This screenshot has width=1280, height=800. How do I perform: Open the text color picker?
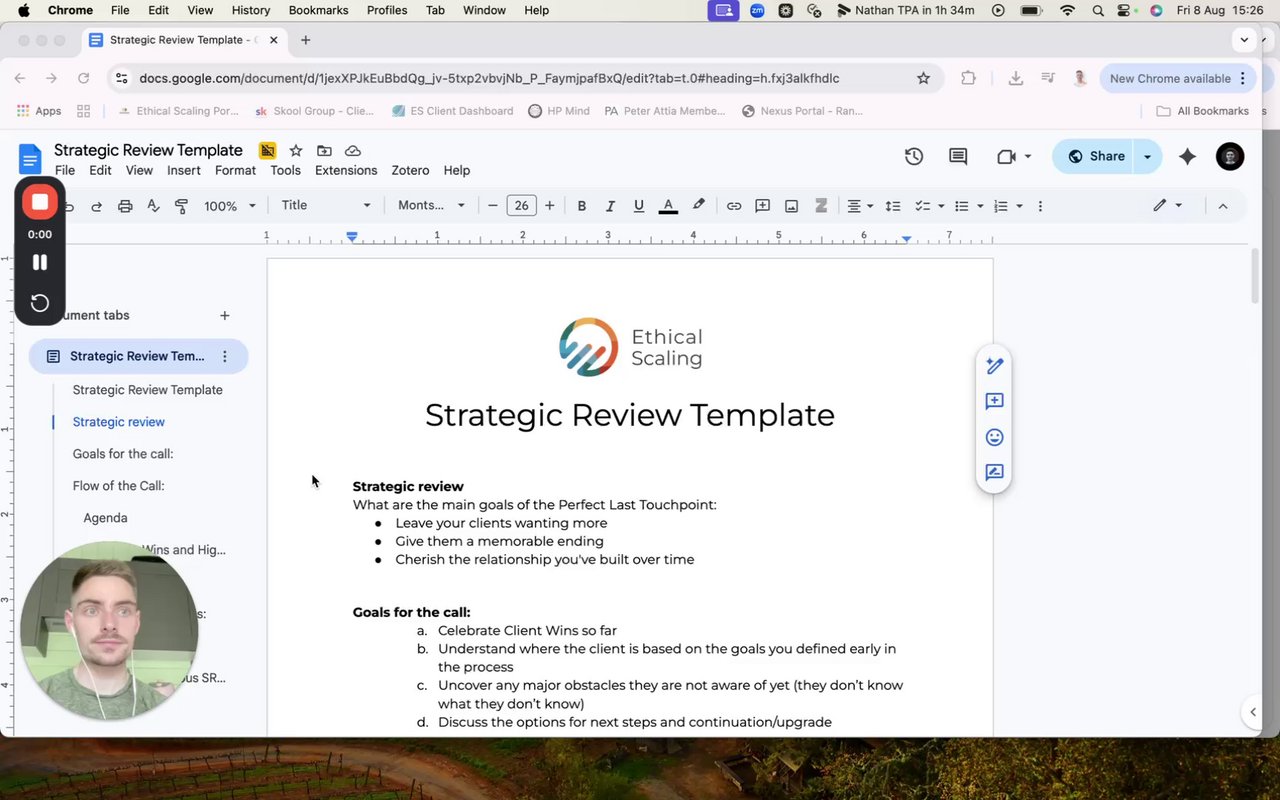click(669, 206)
